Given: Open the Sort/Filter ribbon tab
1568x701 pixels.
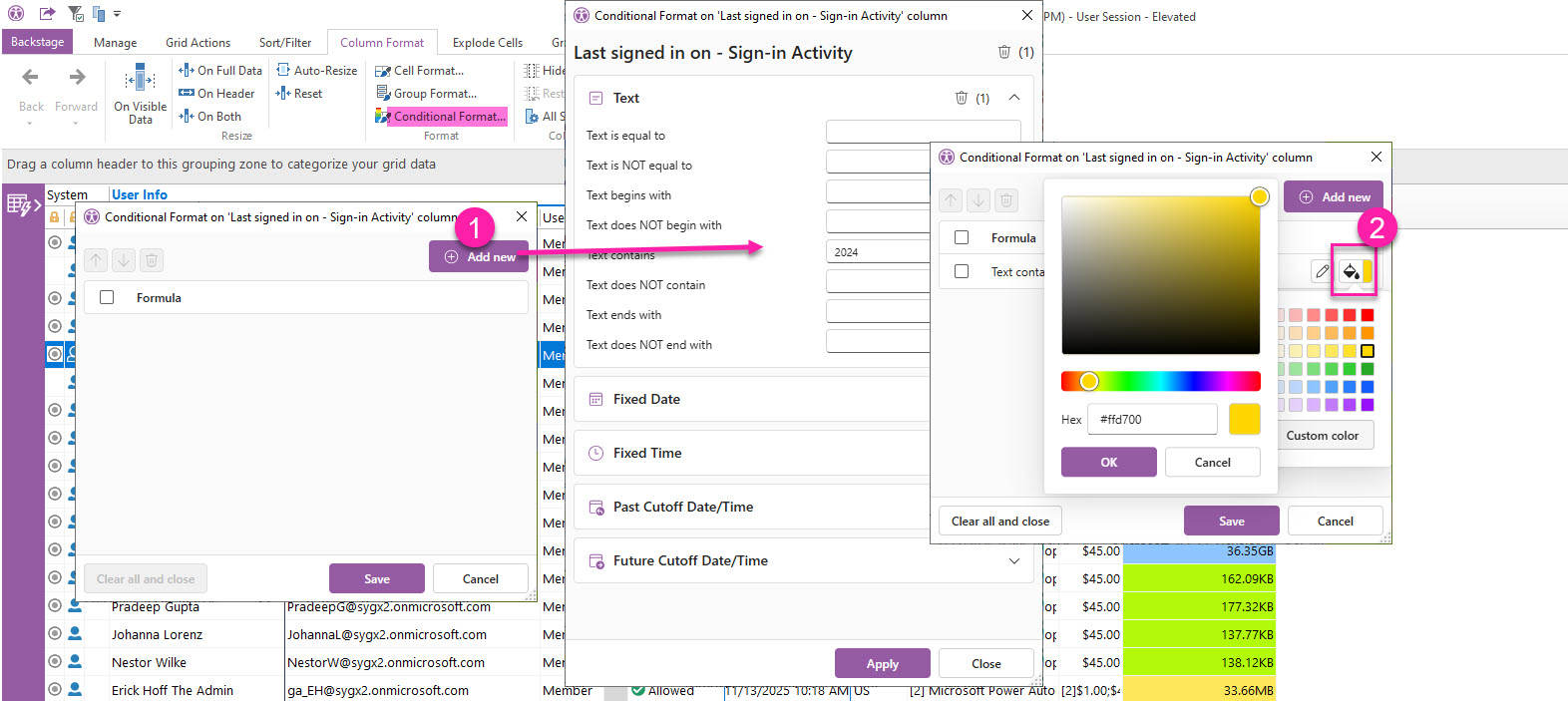Looking at the screenshot, I should [x=284, y=43].
